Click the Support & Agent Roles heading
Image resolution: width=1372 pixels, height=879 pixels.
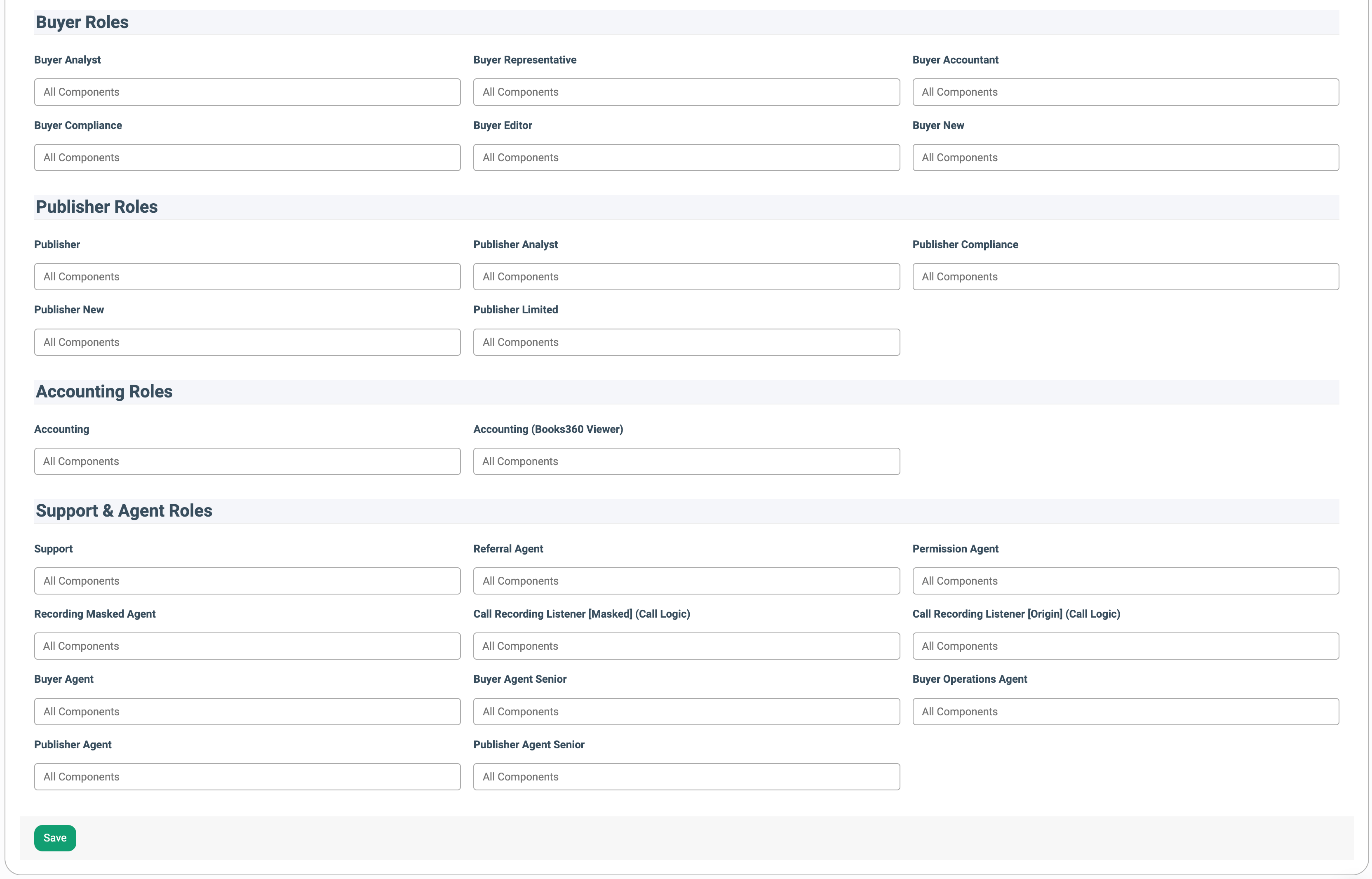coord(124,511)
